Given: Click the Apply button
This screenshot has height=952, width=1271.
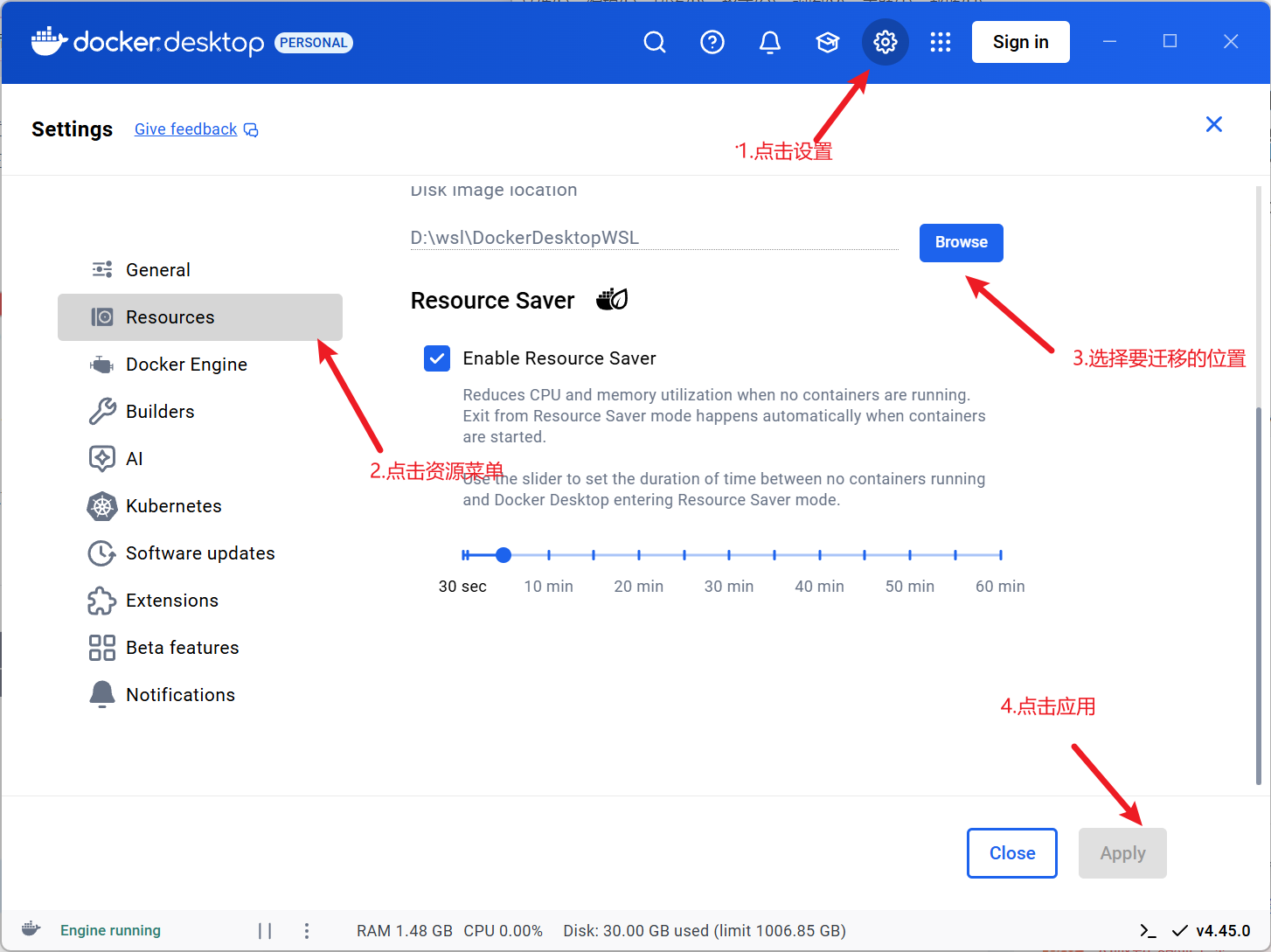Looking at the screenshot, I should [1123, 853].
